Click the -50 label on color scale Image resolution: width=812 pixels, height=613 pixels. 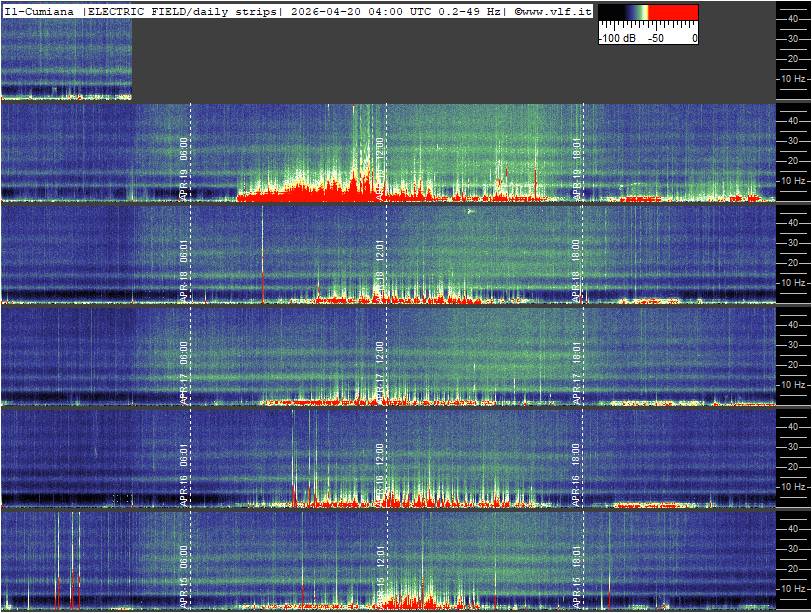click(656, 38)
